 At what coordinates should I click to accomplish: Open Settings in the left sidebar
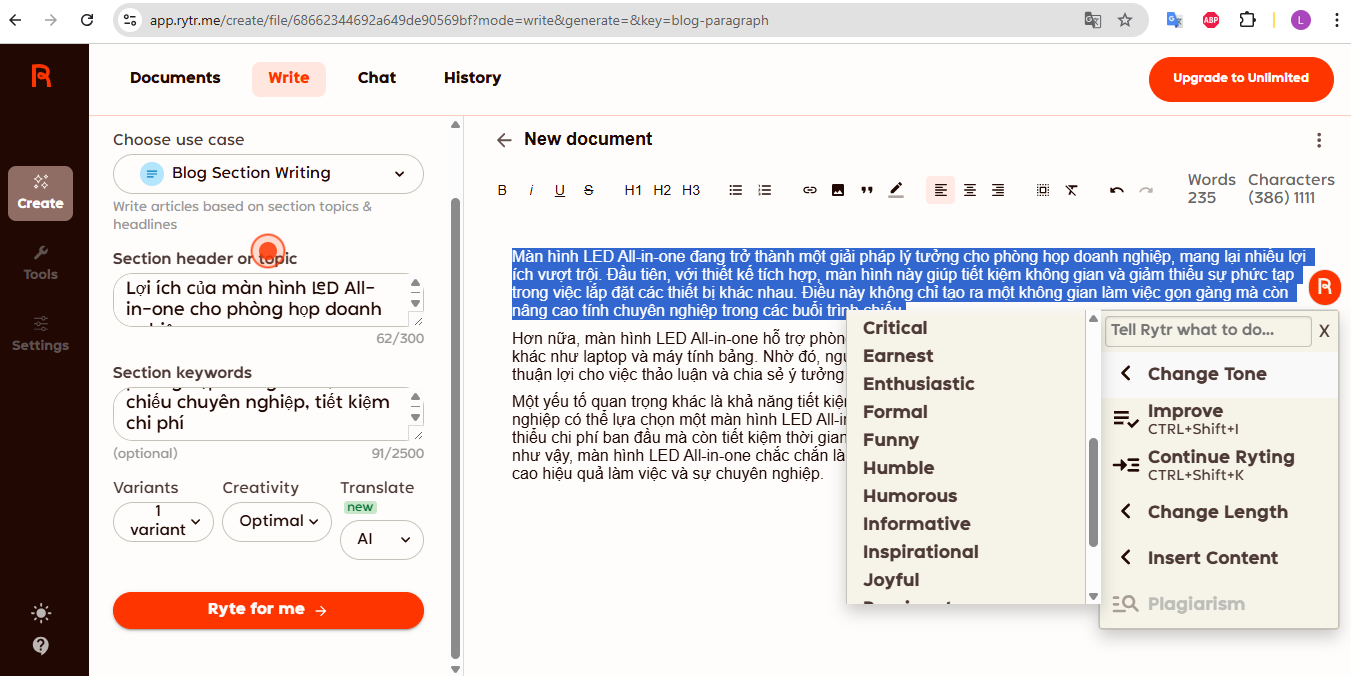(x=40, y=334)
